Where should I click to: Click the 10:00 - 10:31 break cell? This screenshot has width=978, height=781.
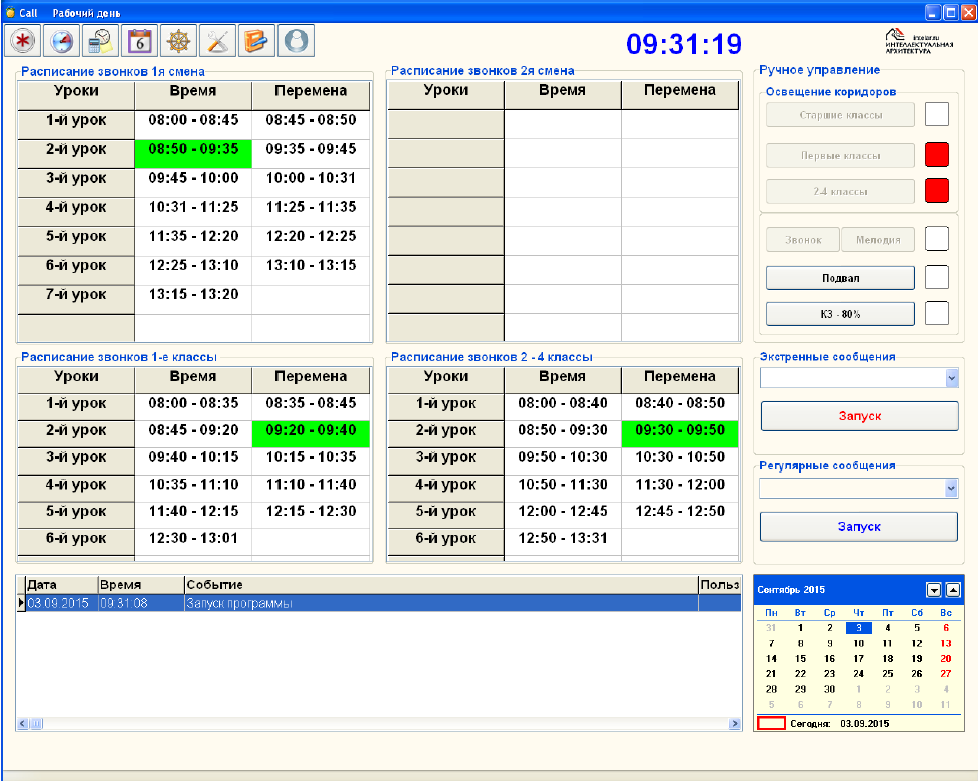(311, 182)
